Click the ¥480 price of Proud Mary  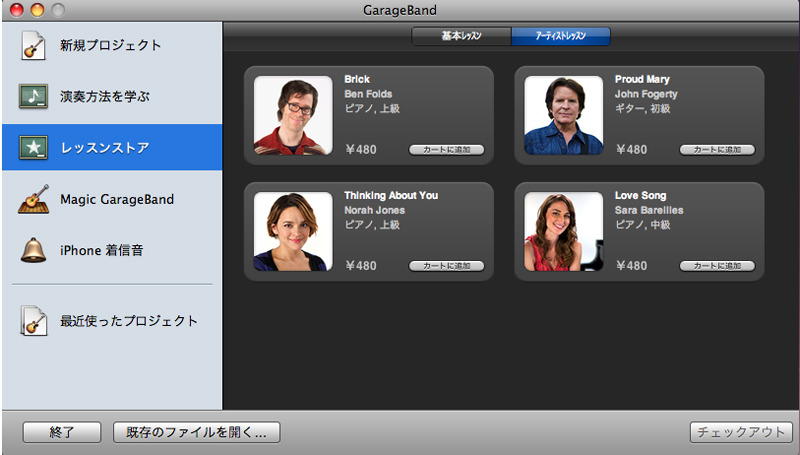coord(631,149)
